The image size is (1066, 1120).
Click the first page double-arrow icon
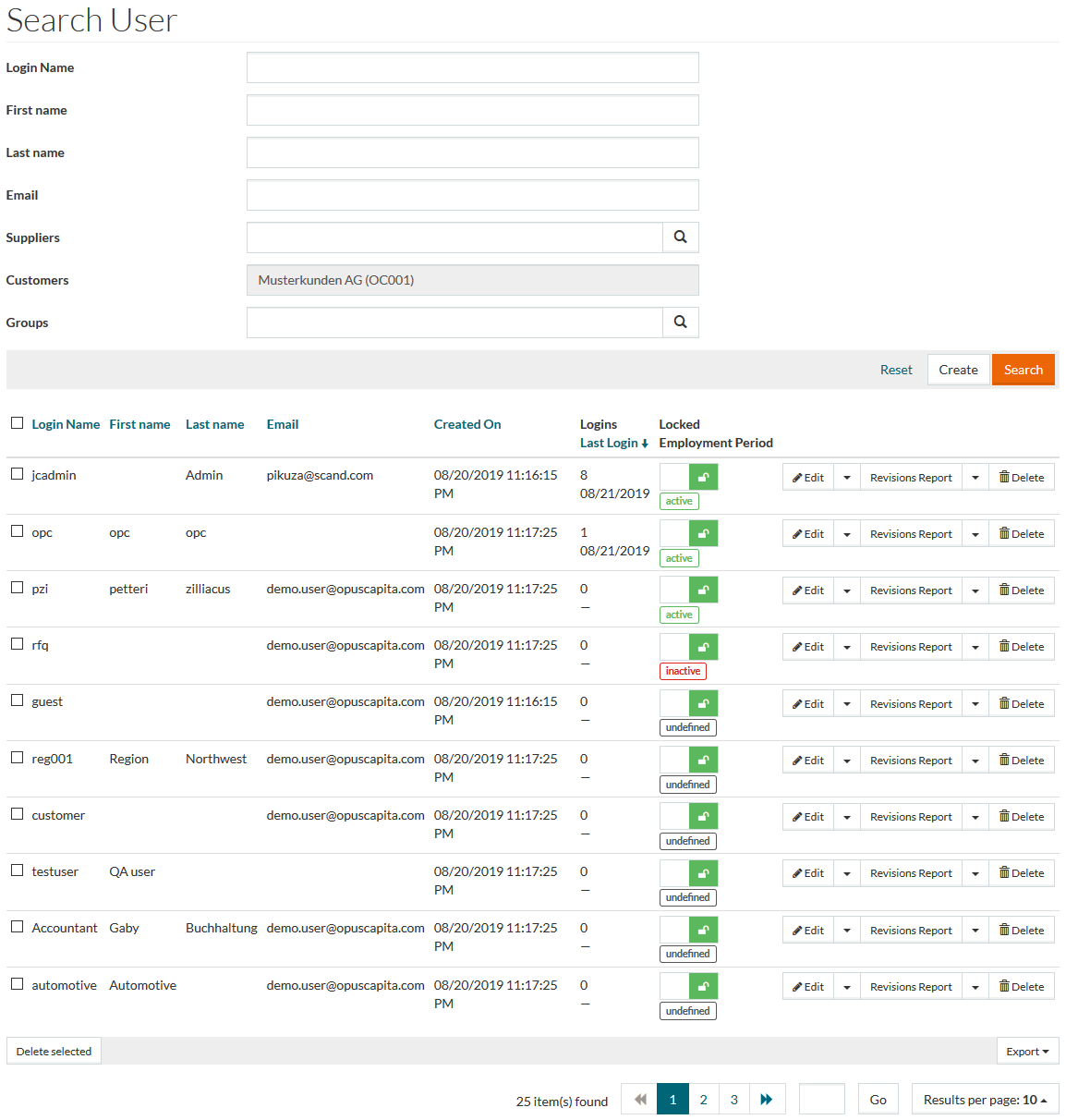639,1100
